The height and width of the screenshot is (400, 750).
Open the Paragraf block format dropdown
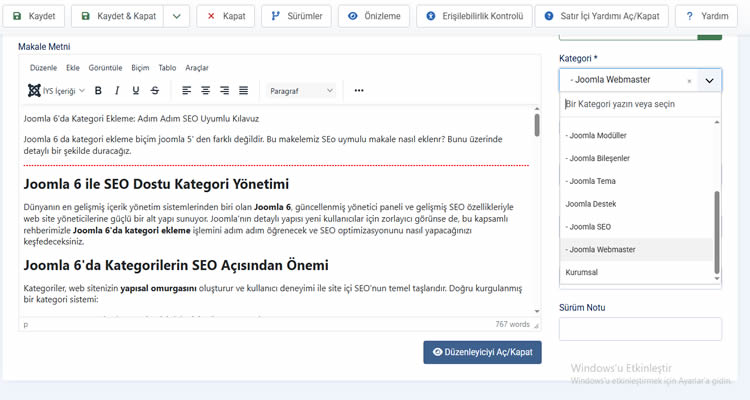[x=302, y=91]
